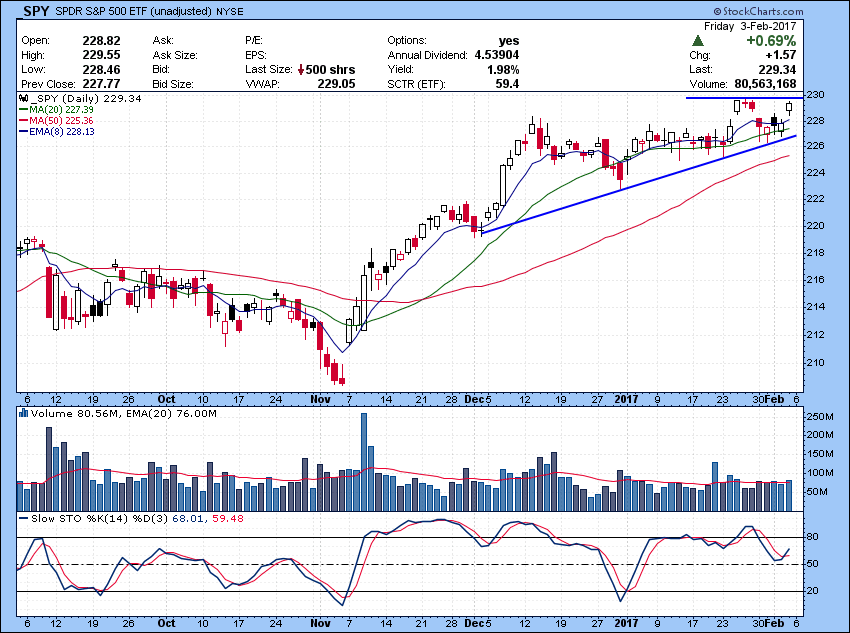Image resolution: width=850 pixels, height=633 pixels.
Task: Click the Open value 228.82
Action: [101, 41]
